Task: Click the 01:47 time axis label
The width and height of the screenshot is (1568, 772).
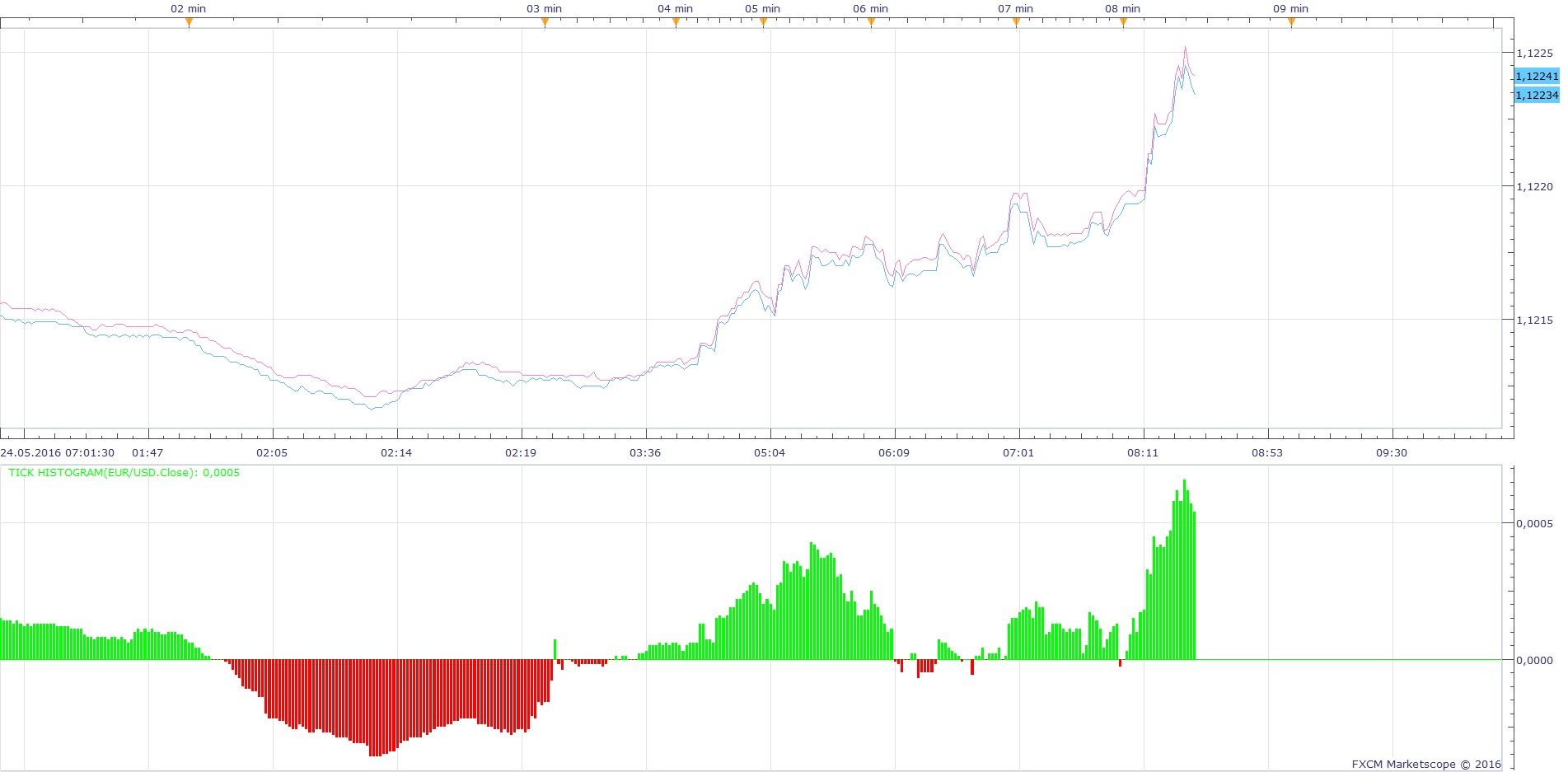Action: [147, 453]
